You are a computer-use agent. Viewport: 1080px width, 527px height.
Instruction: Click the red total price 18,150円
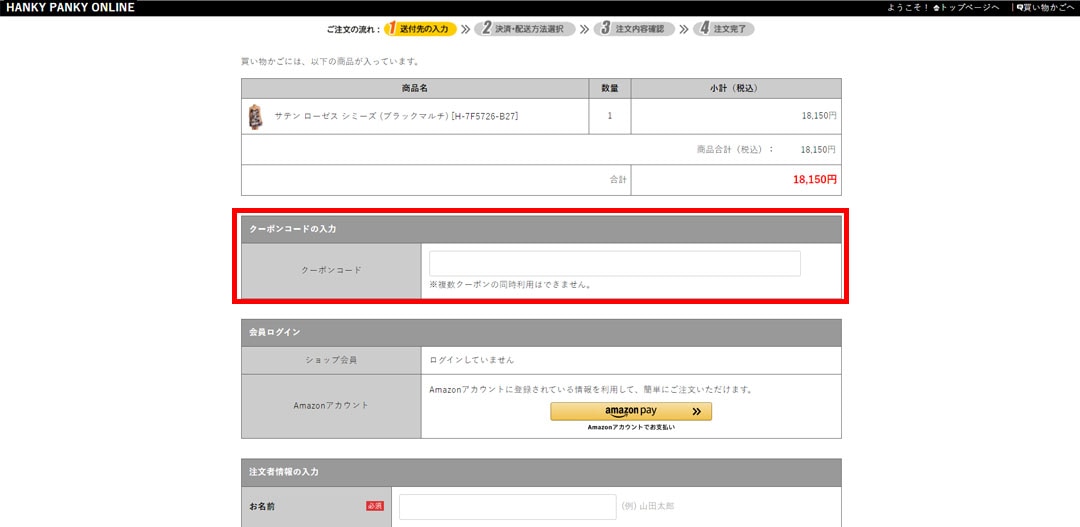tap(814, 180)
